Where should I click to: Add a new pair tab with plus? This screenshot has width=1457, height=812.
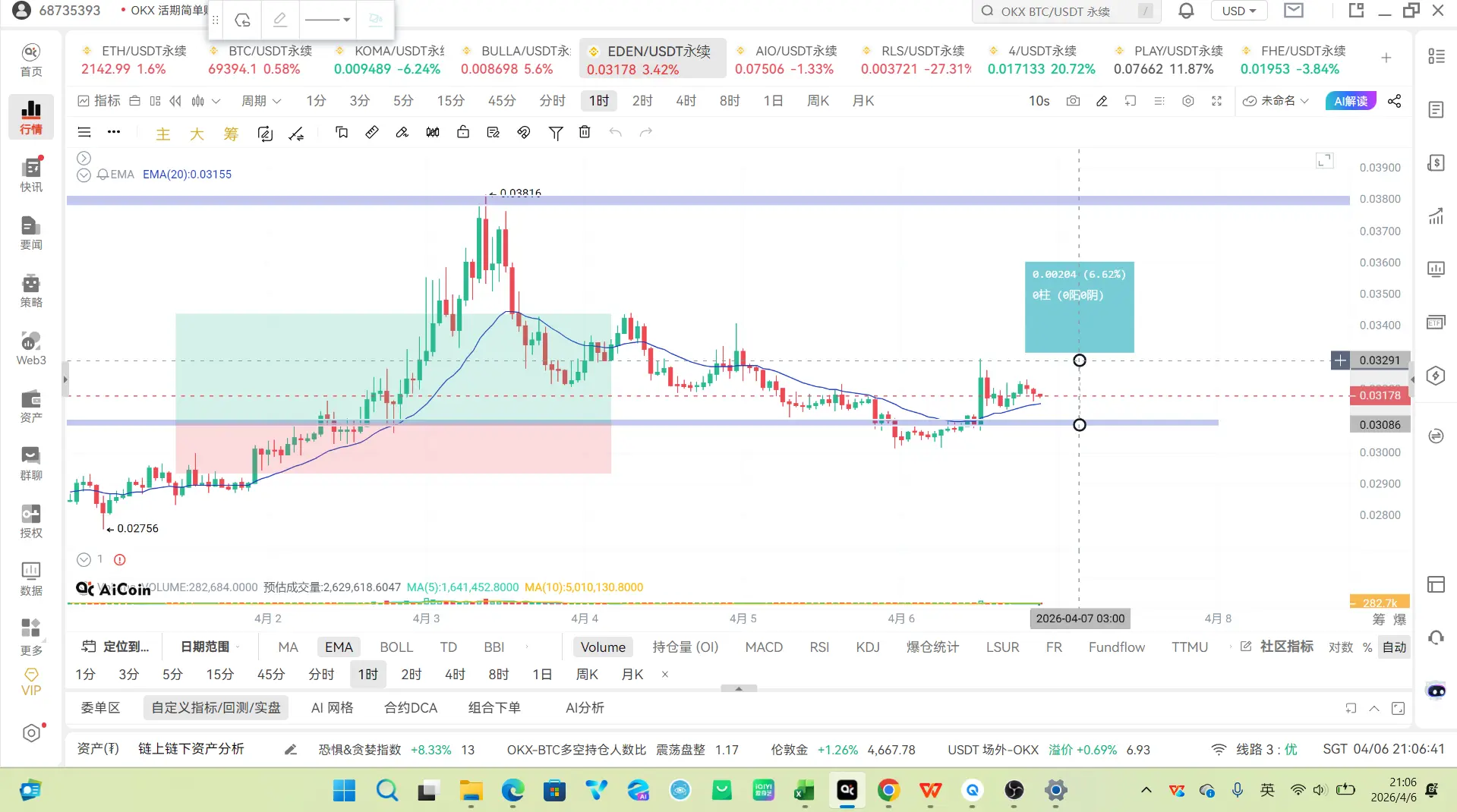point(1386,58)
